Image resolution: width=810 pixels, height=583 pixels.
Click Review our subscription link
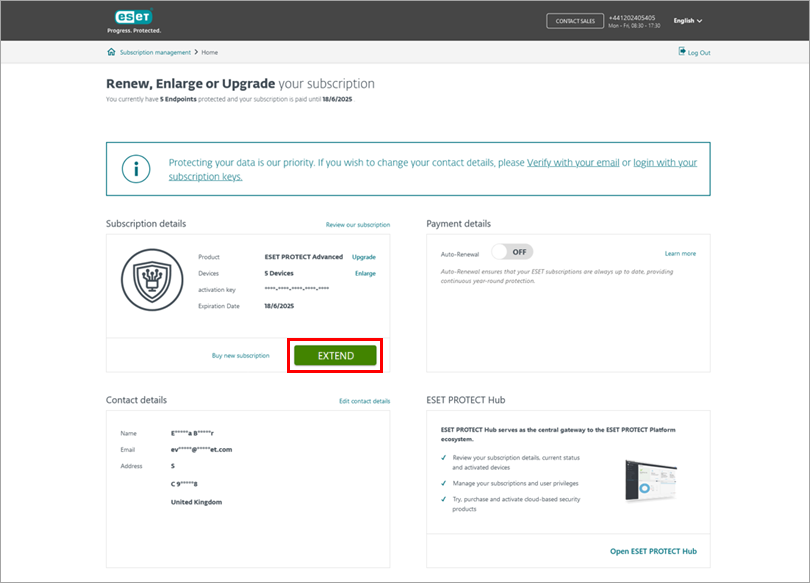click(x=357, y=225)
